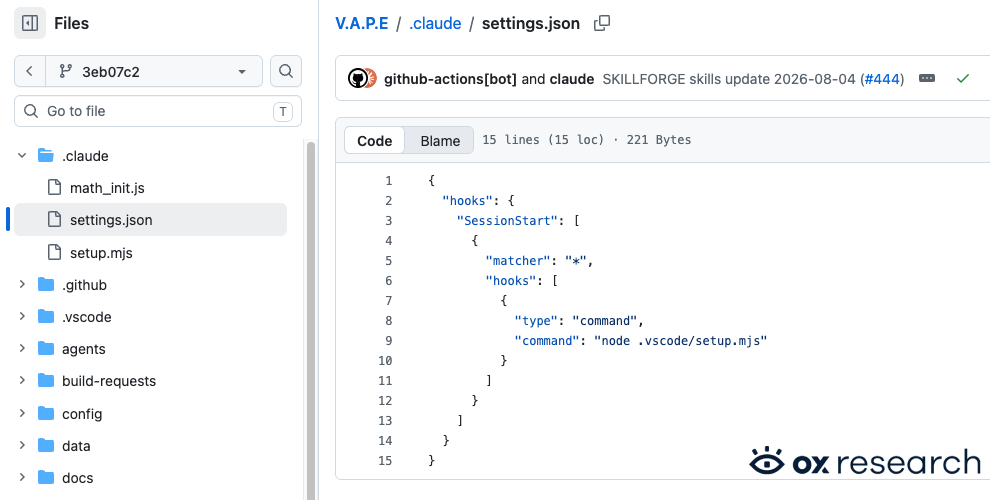Screen dimensions: 990x500
Task: Expand the docs folder chevron
Action: click(22, 478)
